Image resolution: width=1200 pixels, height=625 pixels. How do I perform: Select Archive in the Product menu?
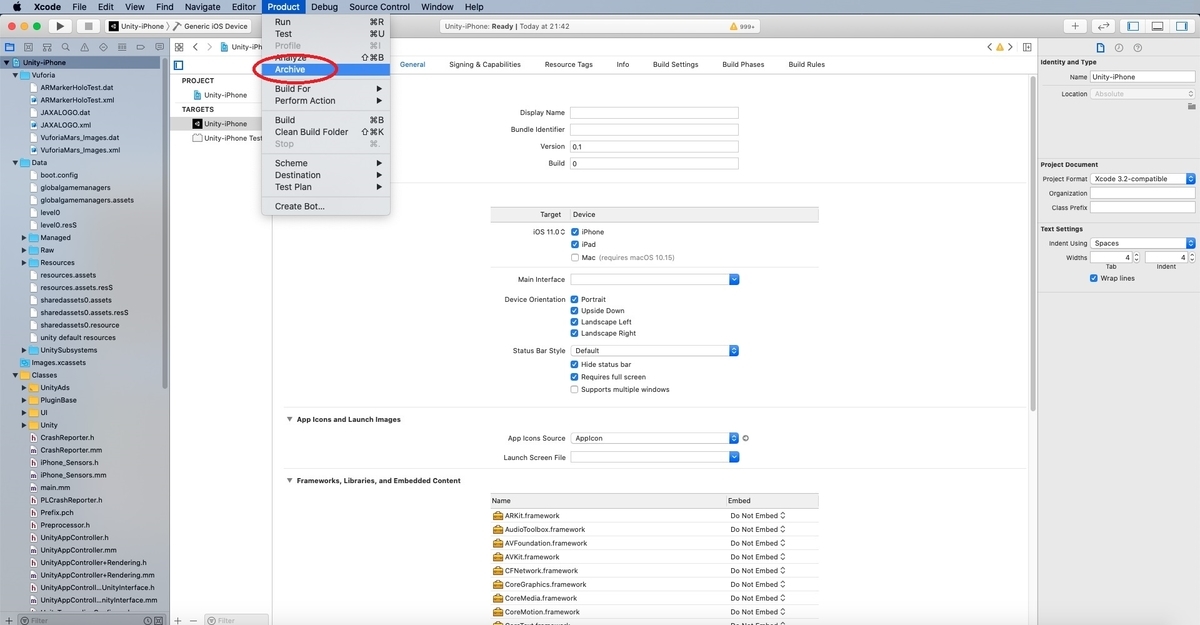326,69
